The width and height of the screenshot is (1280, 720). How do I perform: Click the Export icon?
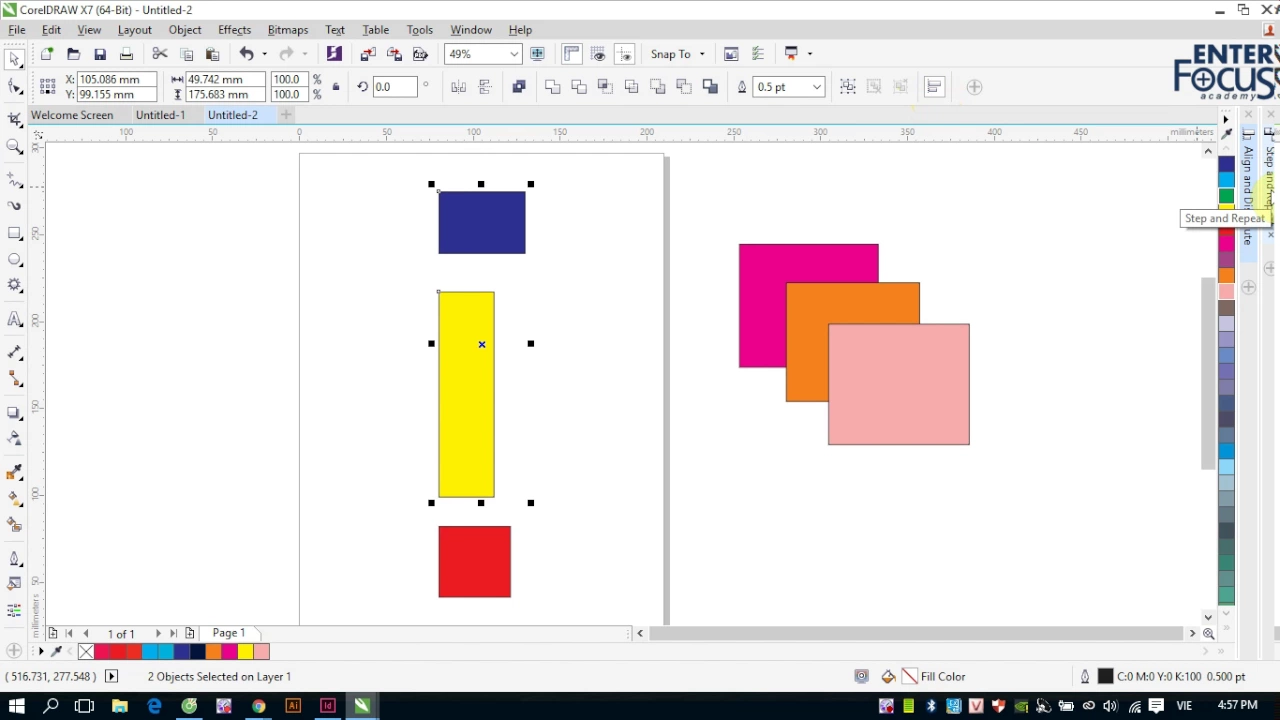[394, 54]
